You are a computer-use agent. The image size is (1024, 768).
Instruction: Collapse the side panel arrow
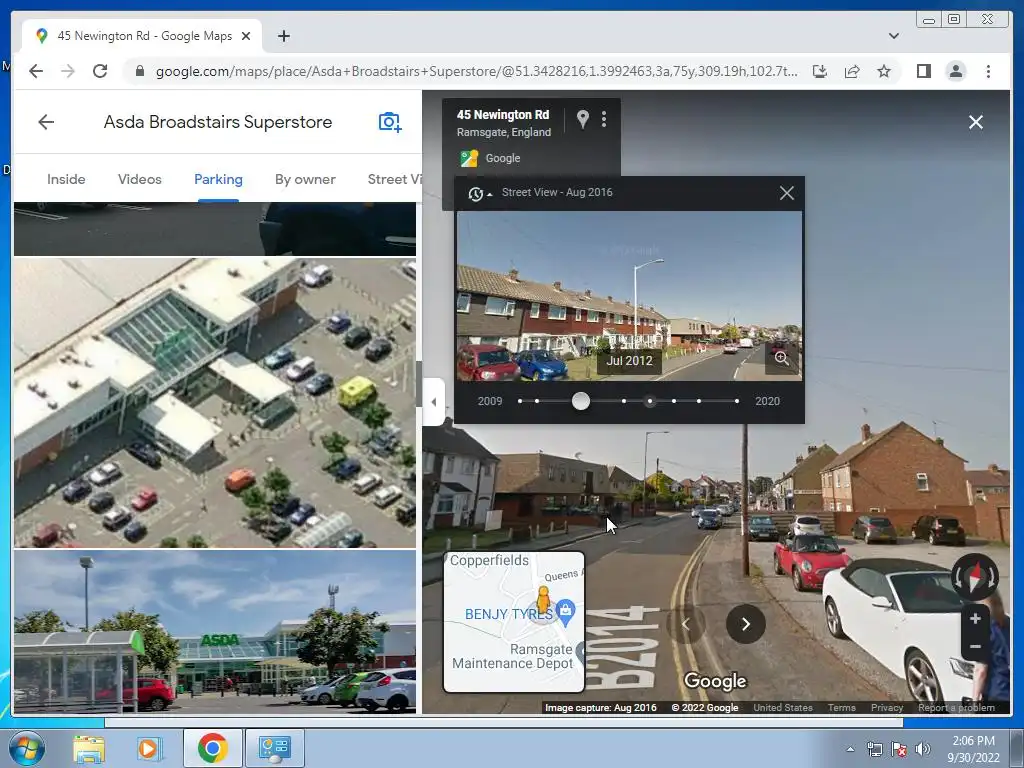point(434,402)
